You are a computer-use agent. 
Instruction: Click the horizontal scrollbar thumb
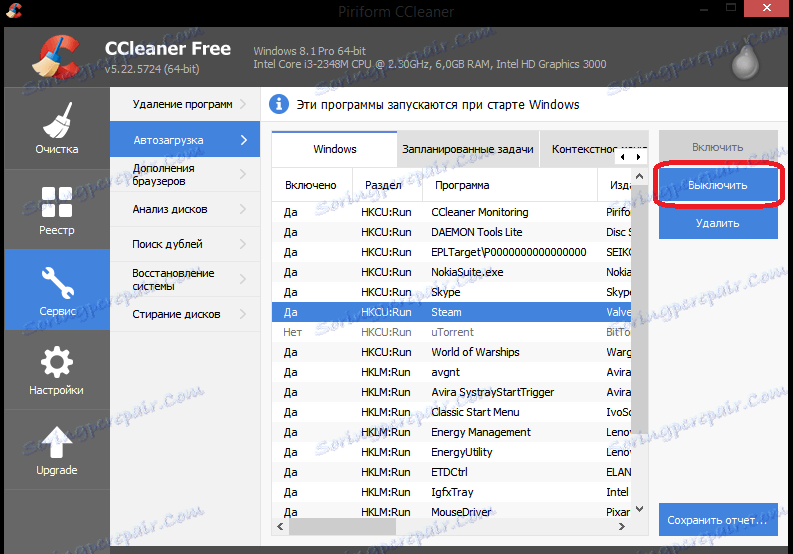342,527
